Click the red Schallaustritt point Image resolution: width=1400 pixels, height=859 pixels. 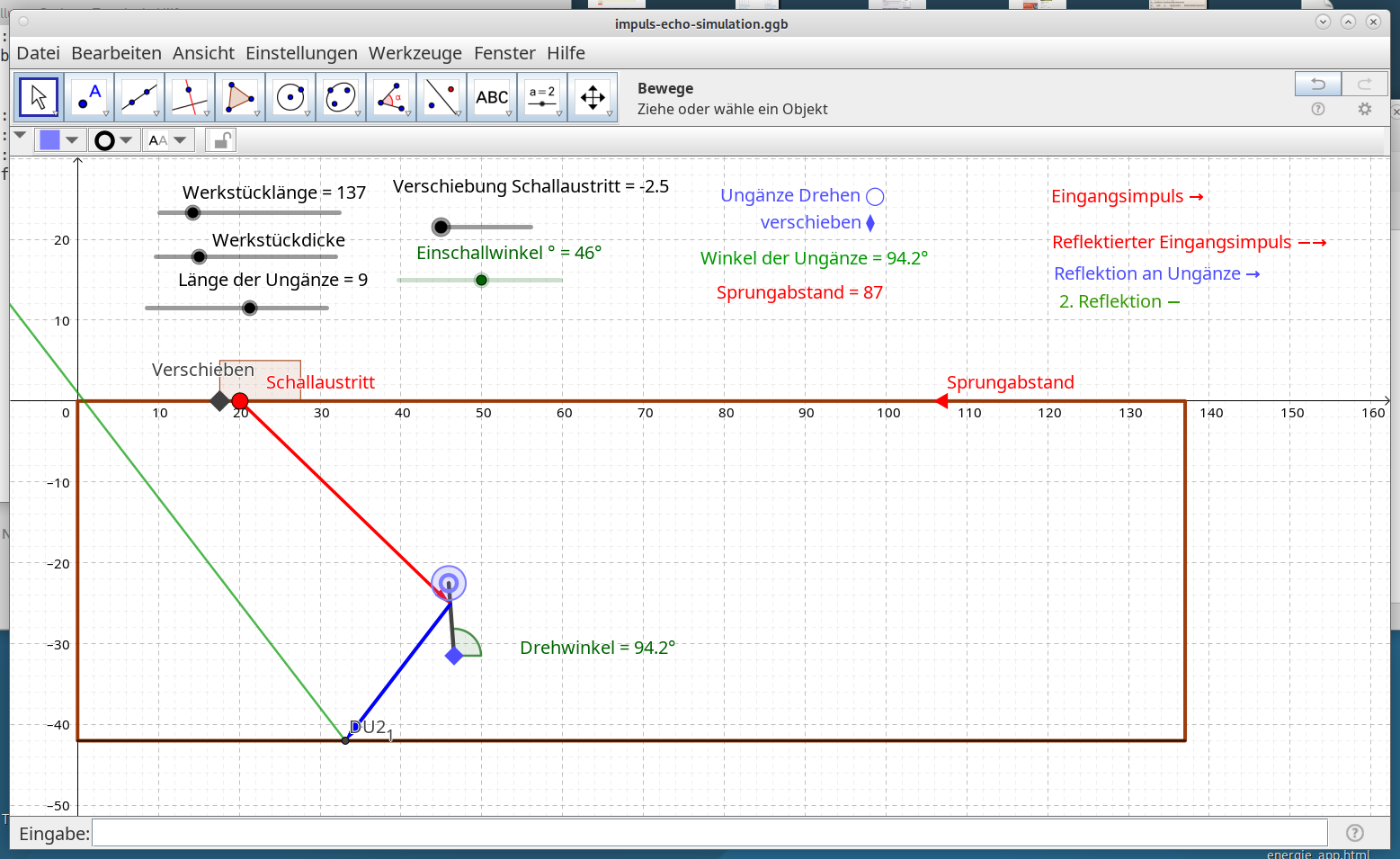[x=240, y=401]
